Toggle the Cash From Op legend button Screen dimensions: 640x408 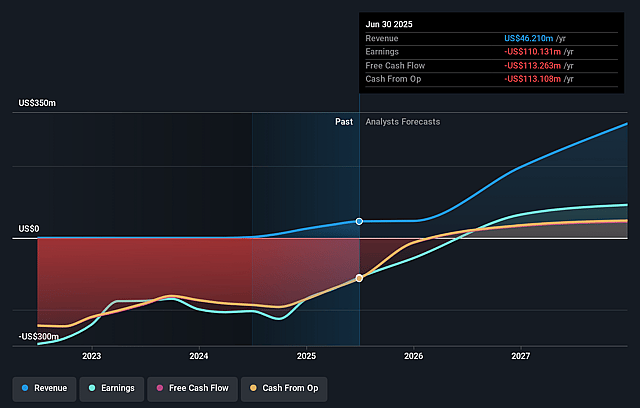tap(284, 388)
